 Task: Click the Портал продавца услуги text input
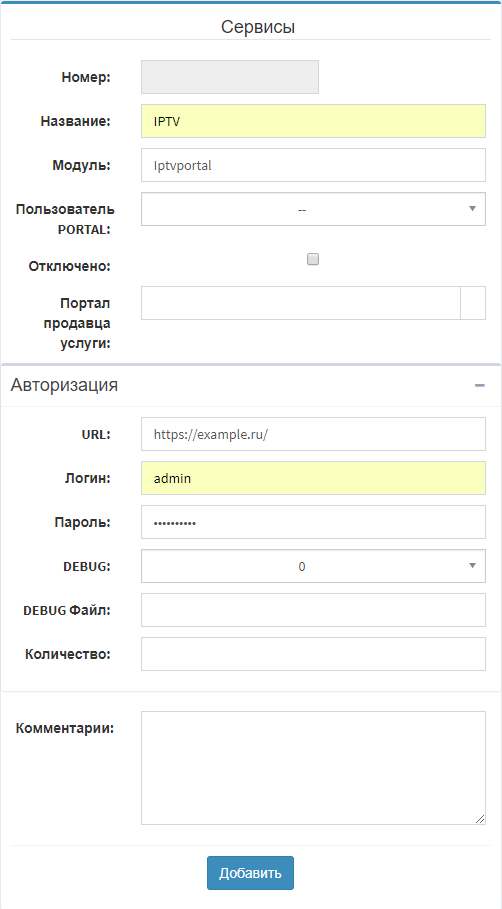click(301, 303)
